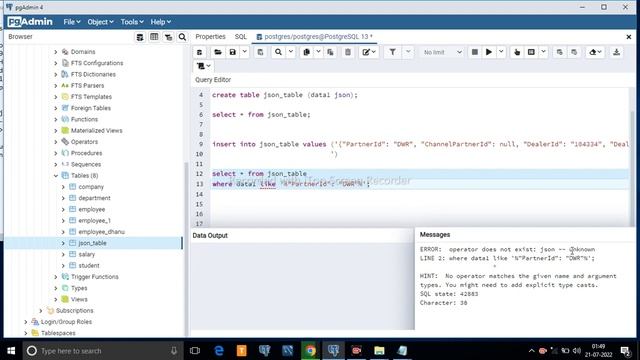
Task: Expand the Foreign Tables node
Action: [56, 108]
